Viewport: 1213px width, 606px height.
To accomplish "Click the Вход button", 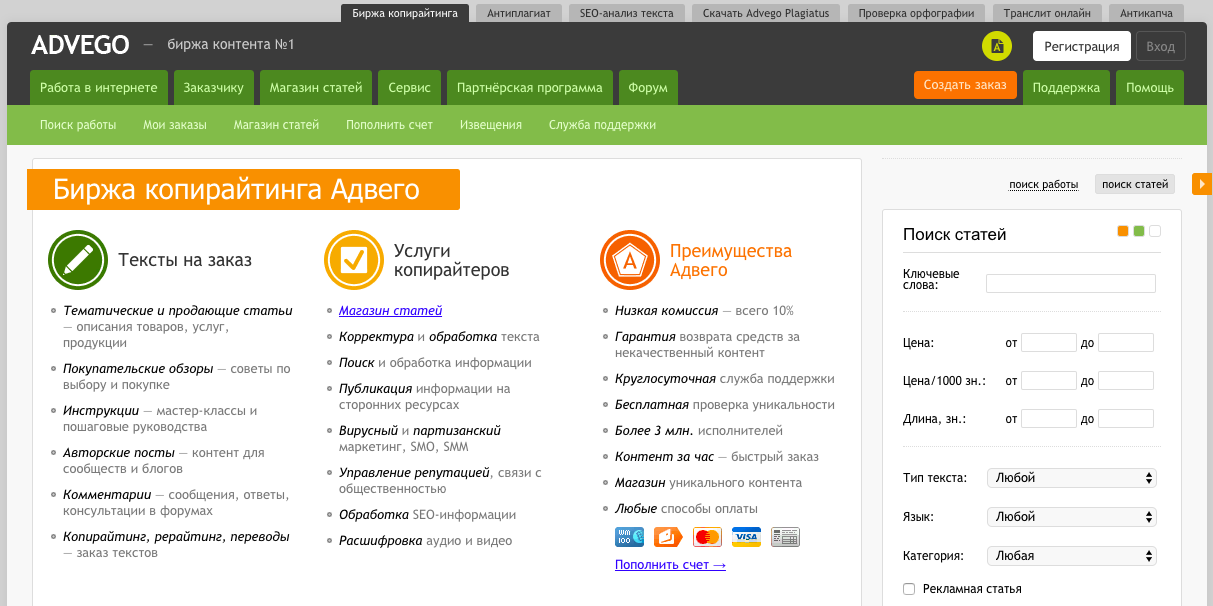I will pos(1160,46).
